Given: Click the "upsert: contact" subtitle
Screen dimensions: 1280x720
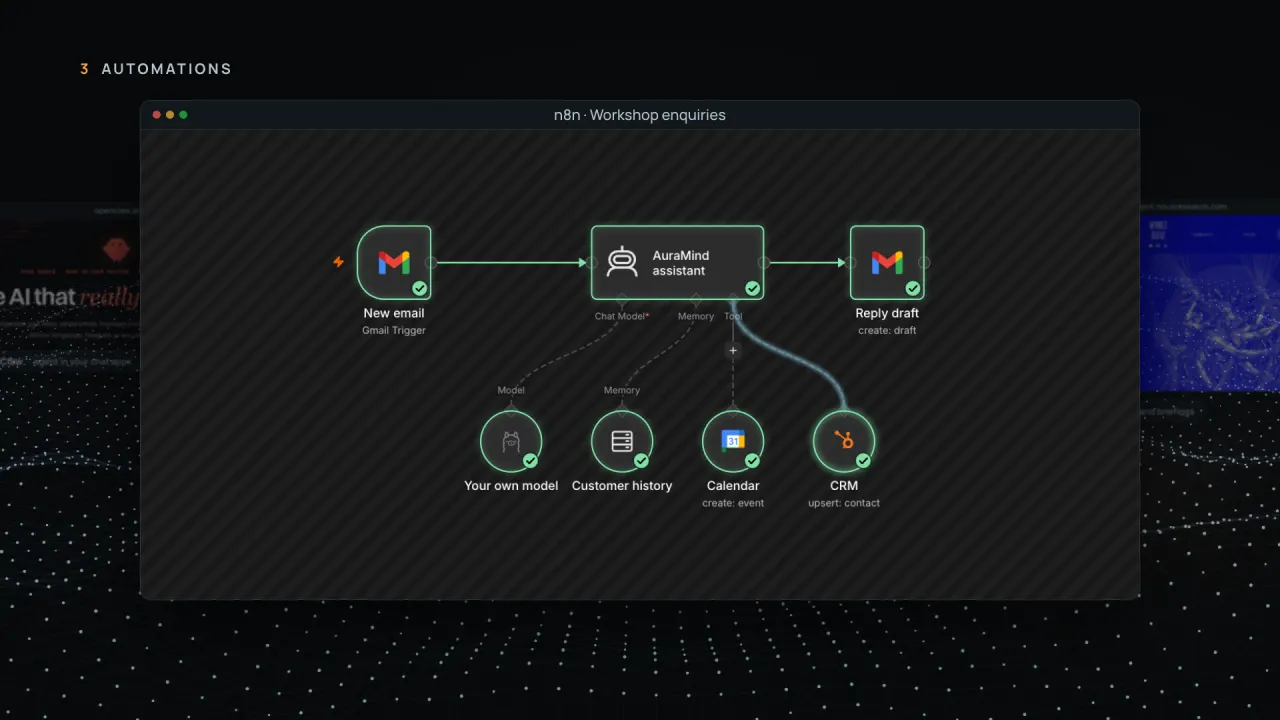Looking at the screenshot, I should pyautogui.click(x=844, y=503).
